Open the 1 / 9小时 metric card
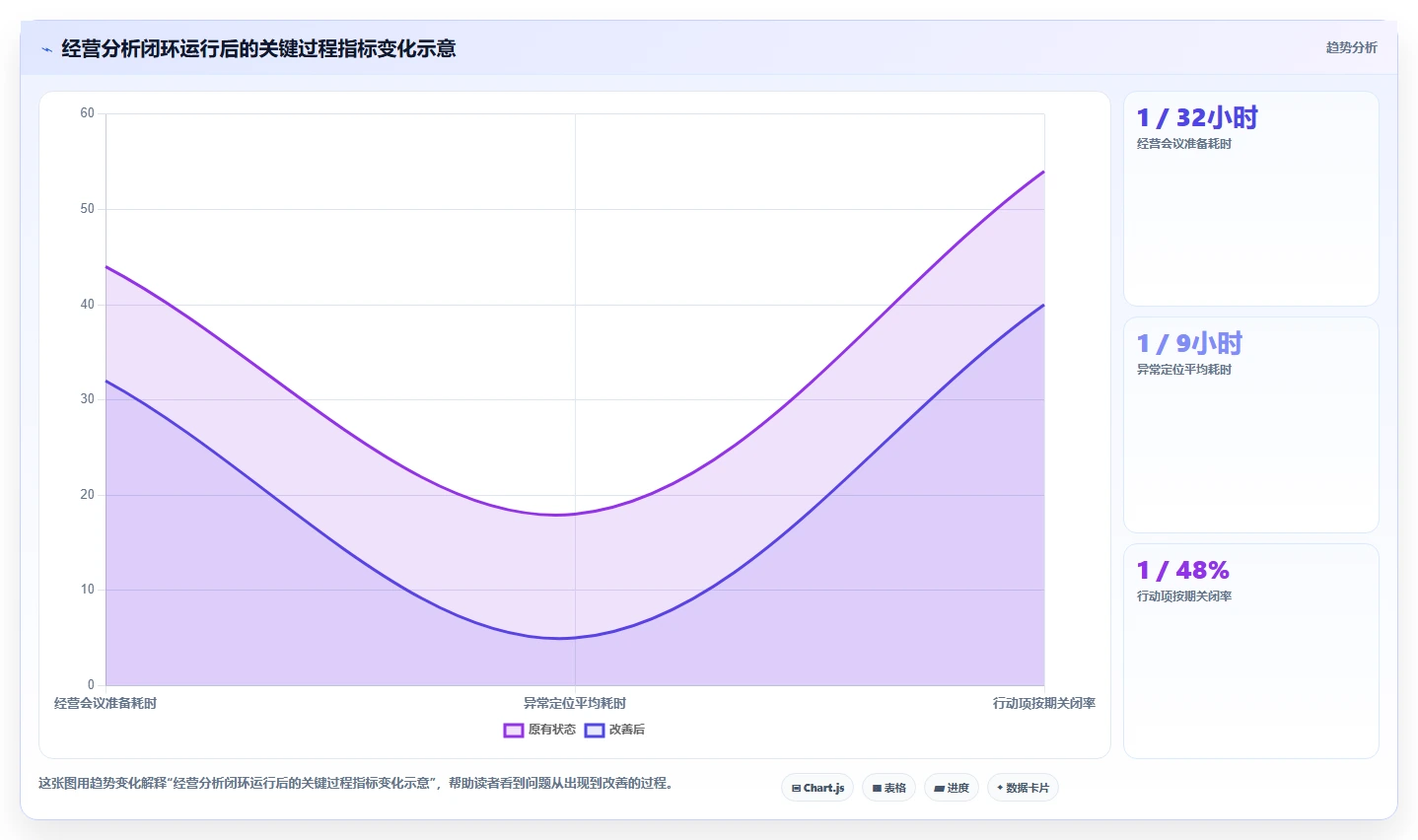The width and height of the screenshot is (1418, 840). [x=1251, y=425]
